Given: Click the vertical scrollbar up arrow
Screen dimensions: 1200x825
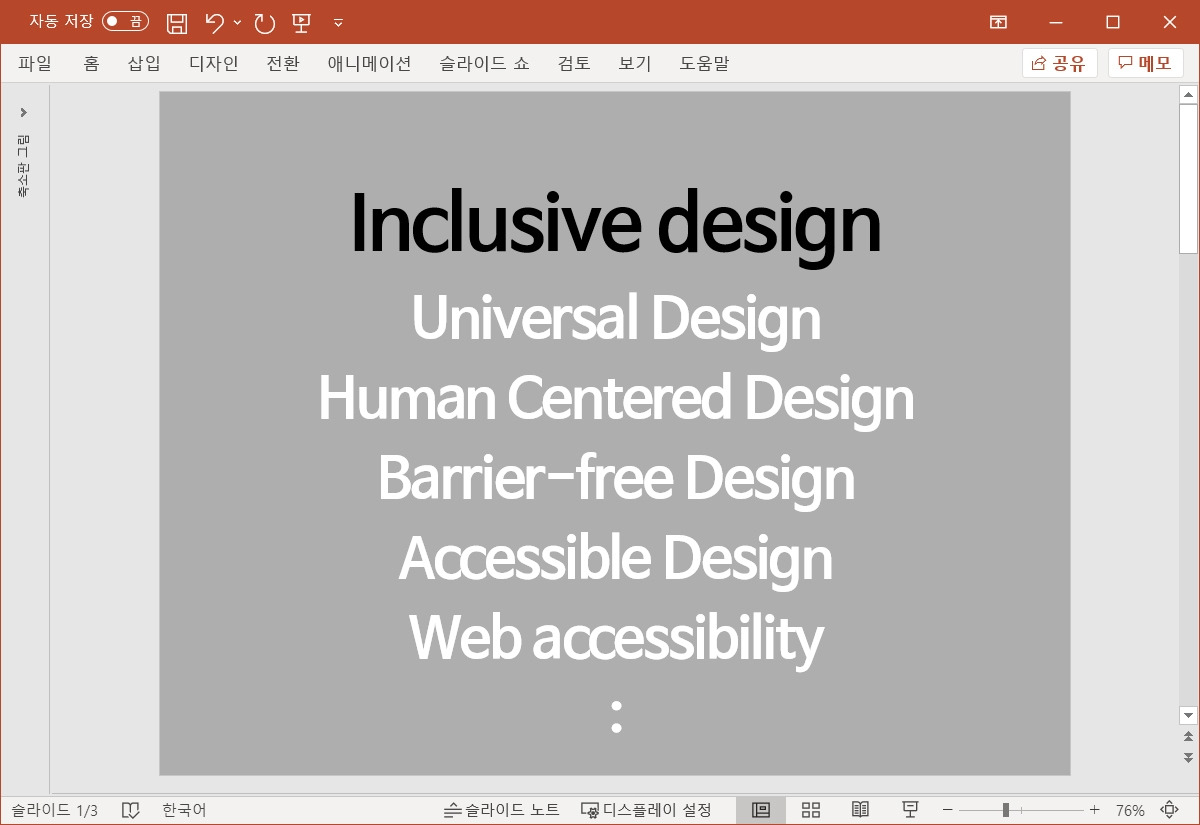Looking at the screenshot, I should point(1188,95).
